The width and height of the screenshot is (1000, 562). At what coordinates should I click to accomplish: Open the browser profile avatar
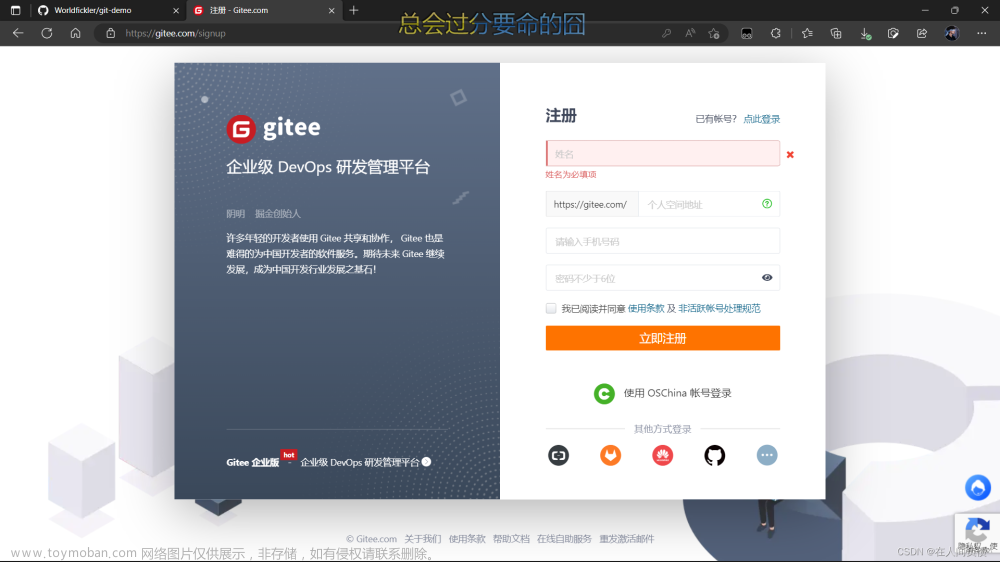952,33
